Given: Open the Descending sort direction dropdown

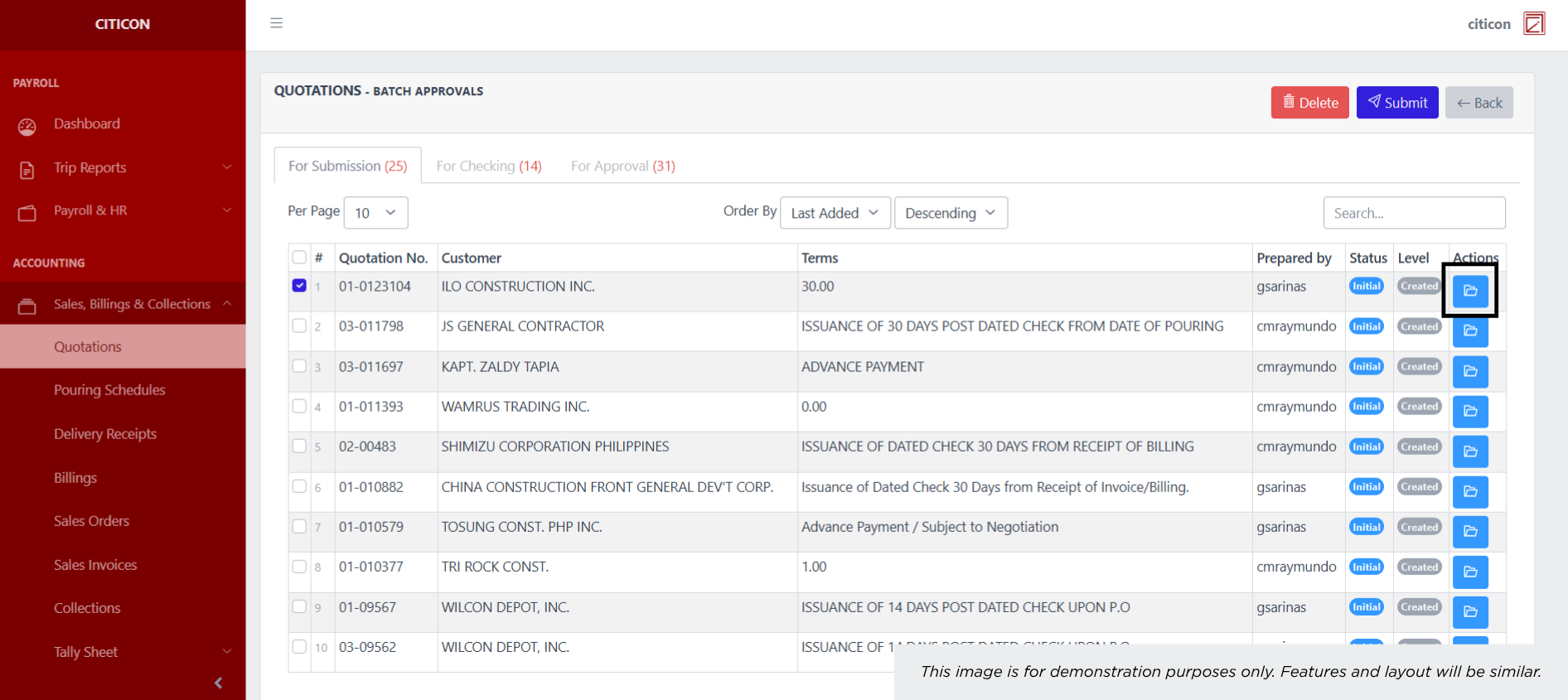Looking at the screenshot, I should pos(951,213).
